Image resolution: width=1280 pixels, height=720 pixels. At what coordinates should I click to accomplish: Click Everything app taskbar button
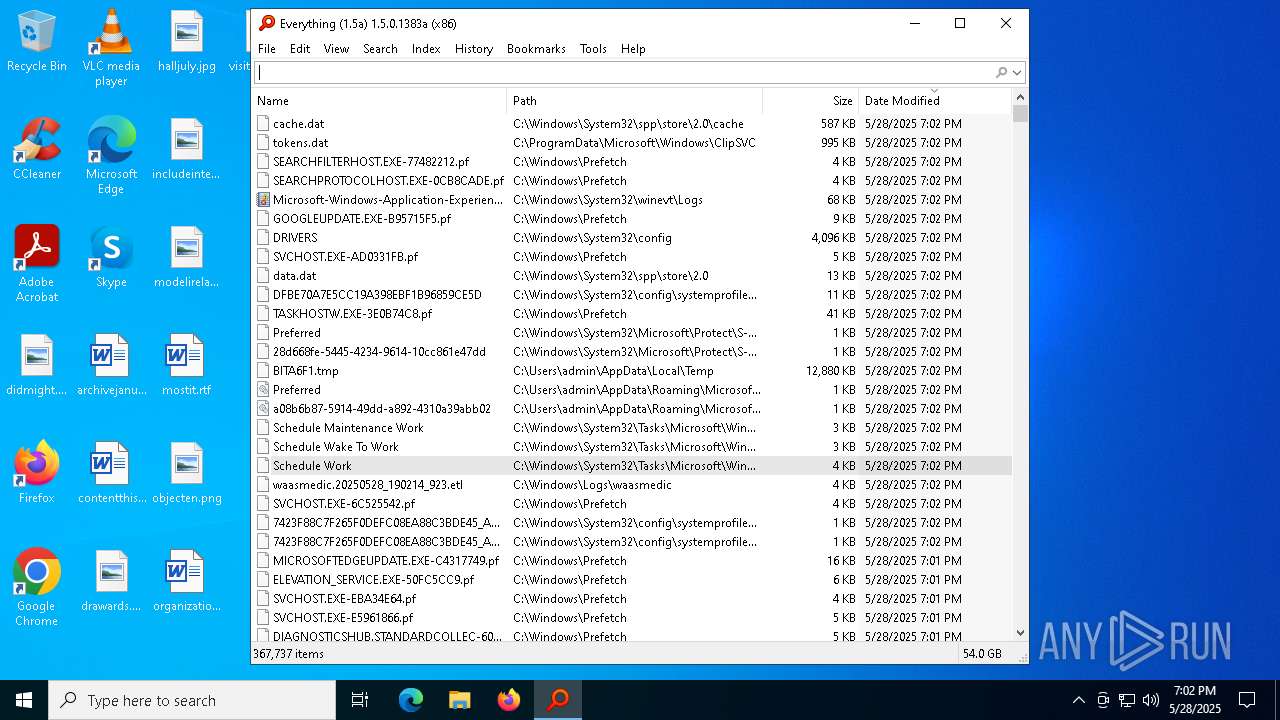pos(558,700)
